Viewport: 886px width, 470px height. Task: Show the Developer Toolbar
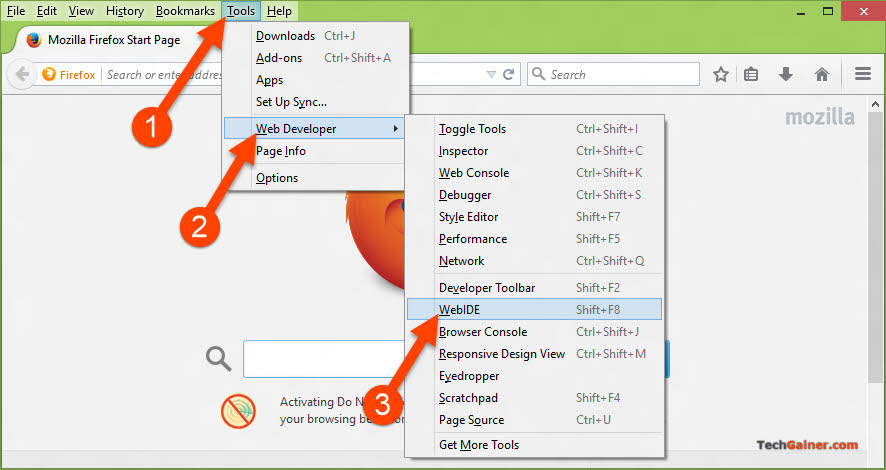535,288
